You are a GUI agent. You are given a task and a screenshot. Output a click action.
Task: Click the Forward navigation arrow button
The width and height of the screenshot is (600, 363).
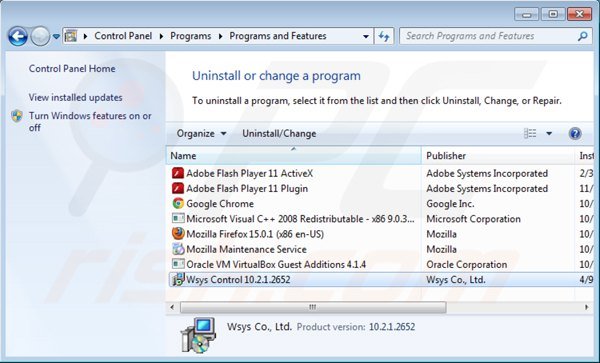point(40,37)
